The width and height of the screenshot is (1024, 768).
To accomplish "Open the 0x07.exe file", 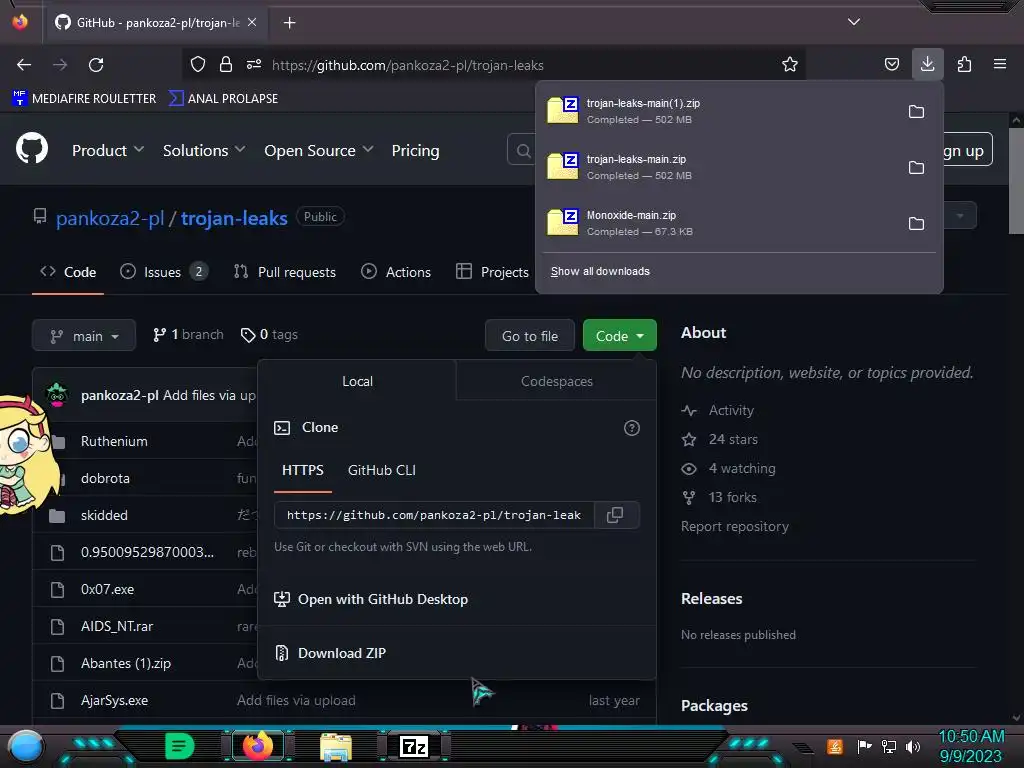I will [x=107, y=589].
